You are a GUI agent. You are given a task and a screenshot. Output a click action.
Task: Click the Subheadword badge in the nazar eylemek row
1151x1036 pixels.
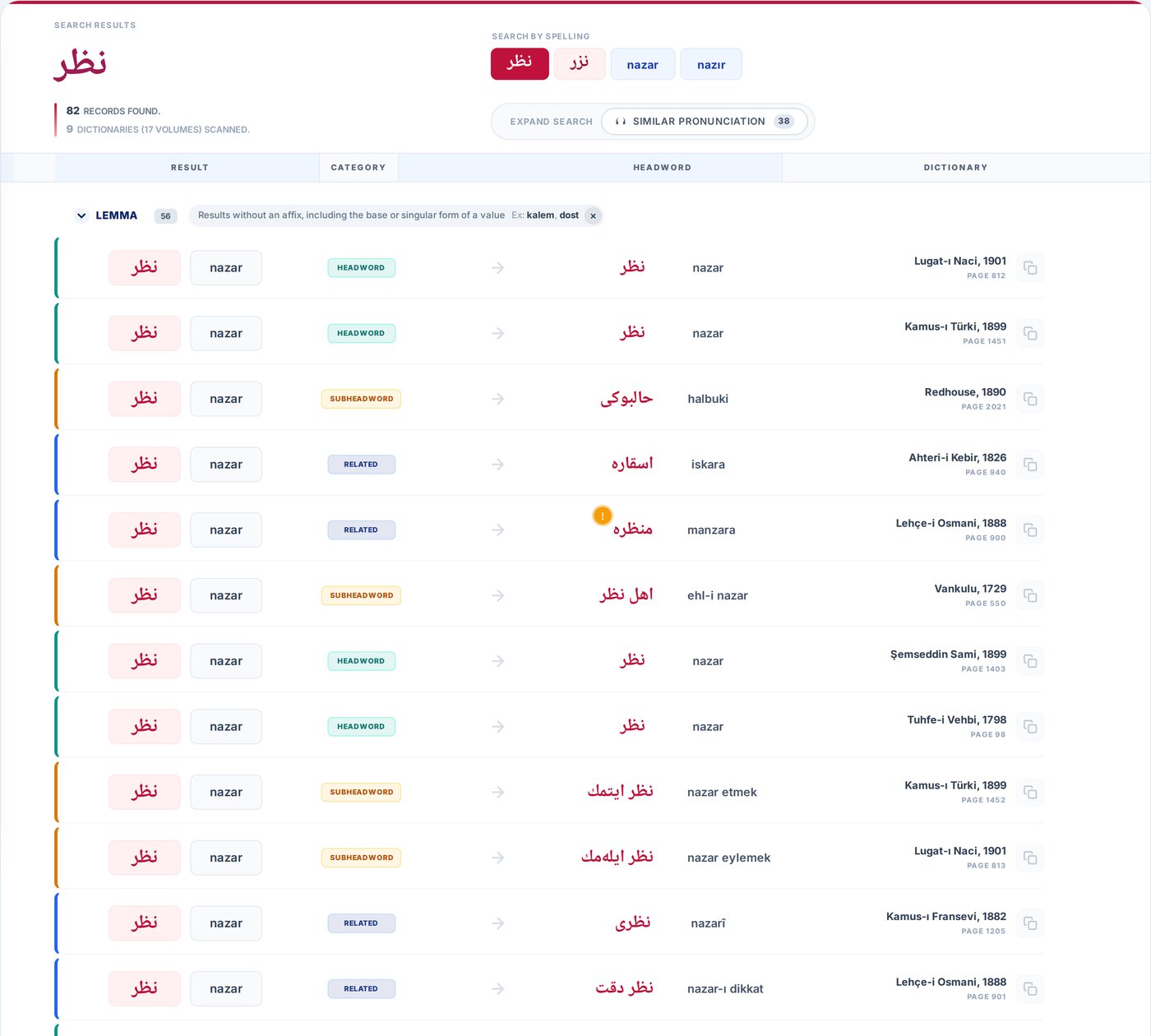pyautogui.click(x=361, y=858)
